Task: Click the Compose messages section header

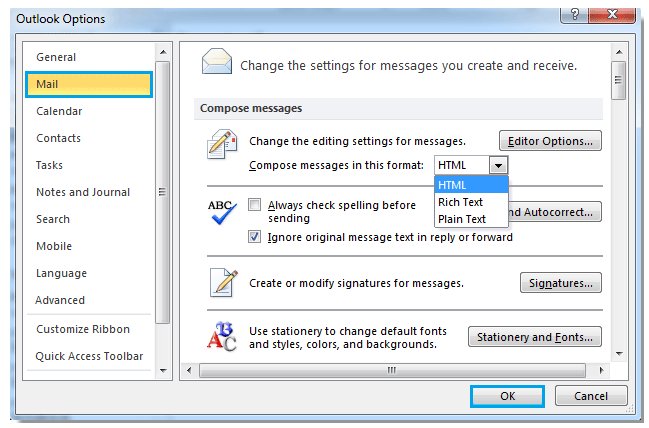Action: click(398, 108)
